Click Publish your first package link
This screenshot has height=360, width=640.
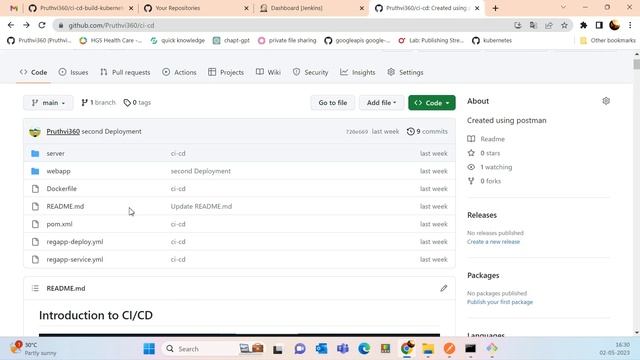[500, 302]
